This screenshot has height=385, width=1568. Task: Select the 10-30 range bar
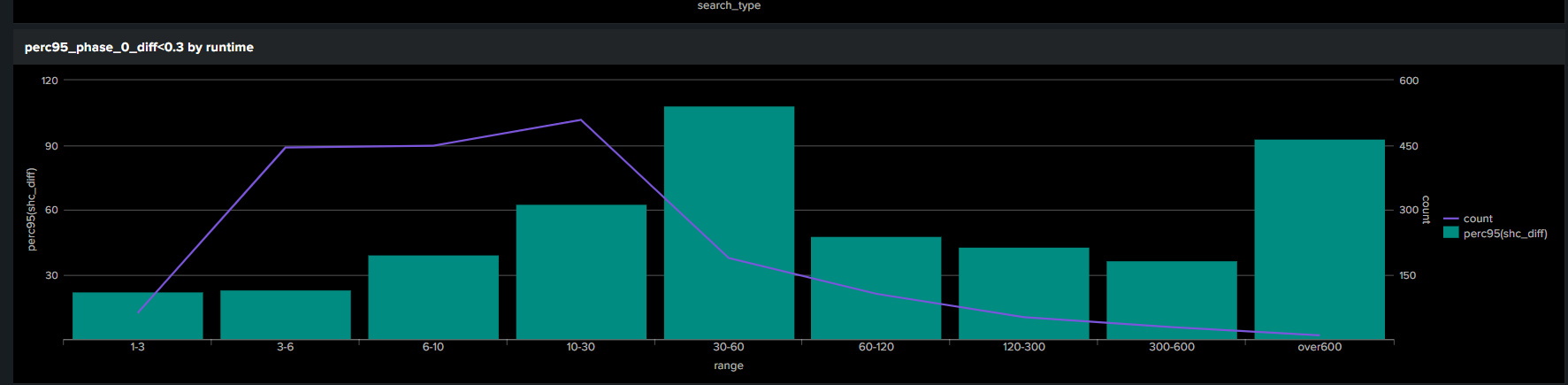[581, 273]
